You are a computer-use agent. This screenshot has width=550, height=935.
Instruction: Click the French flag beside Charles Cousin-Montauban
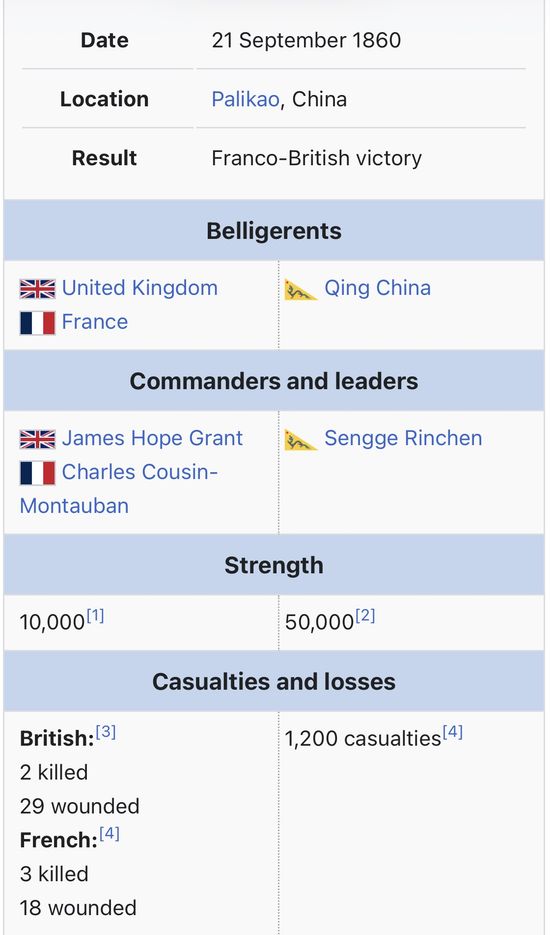(37, 473)
